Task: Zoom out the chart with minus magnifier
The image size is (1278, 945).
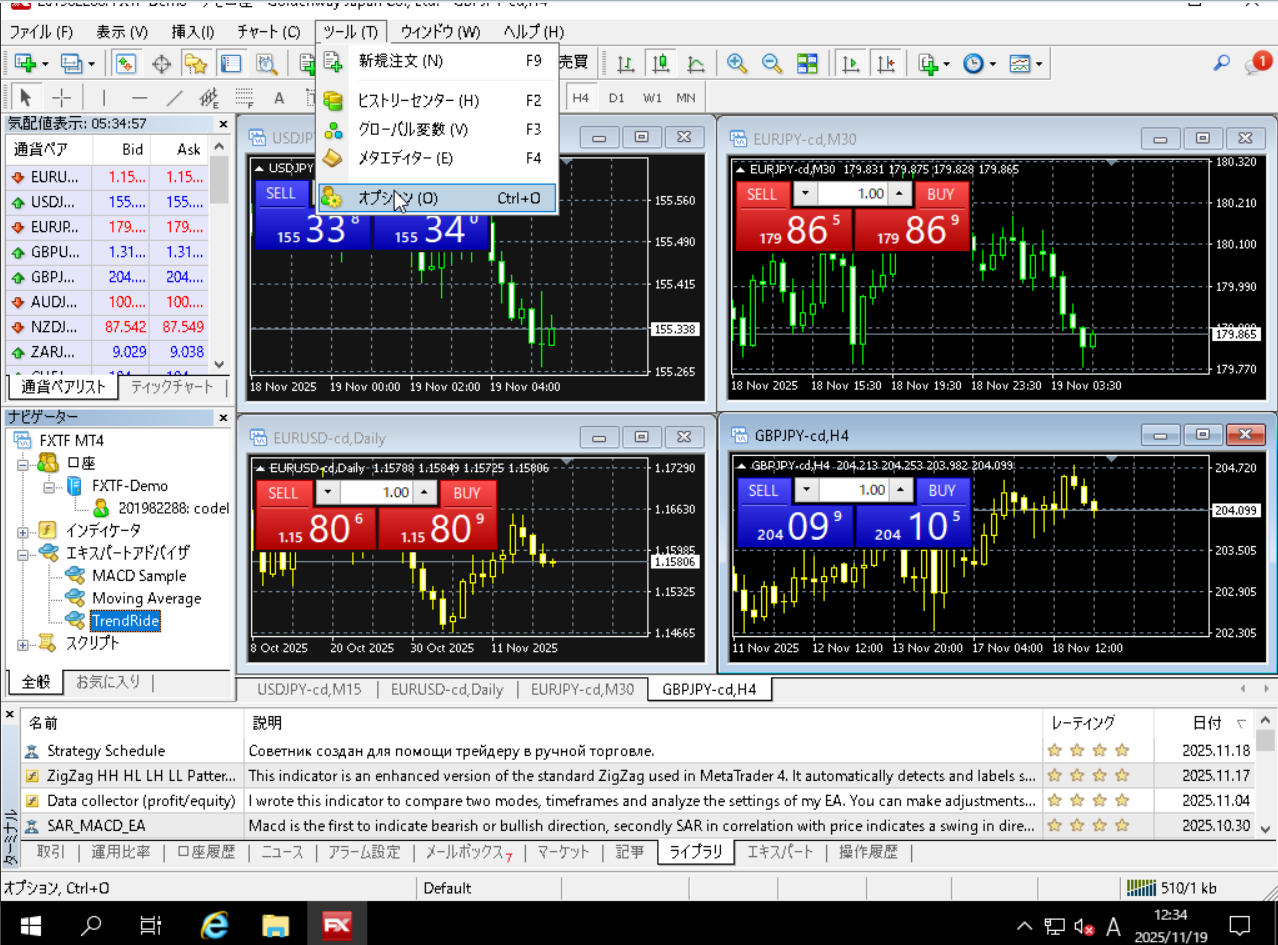Action: (x=772, y=64)
